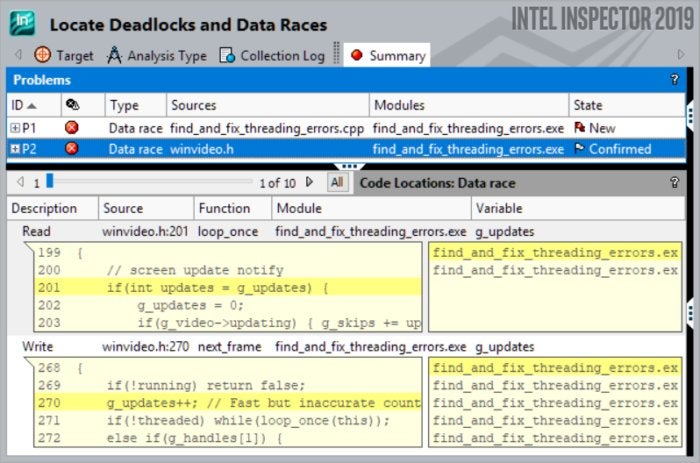Click the code location slider handle
The width and height of the screenshot is (700, 463).
pos(50,181)
